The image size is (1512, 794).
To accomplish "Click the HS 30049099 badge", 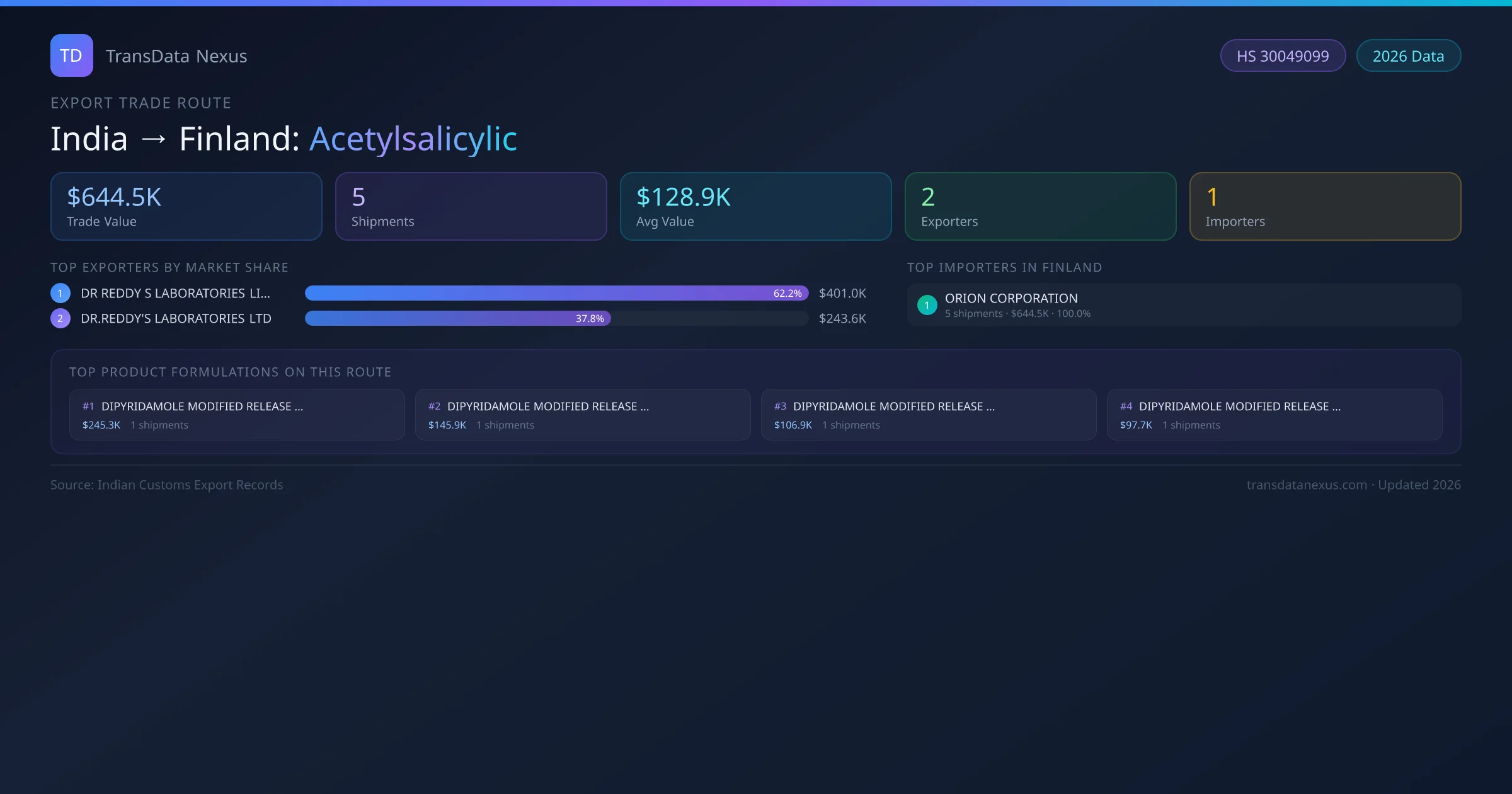I will (1282, 56).
